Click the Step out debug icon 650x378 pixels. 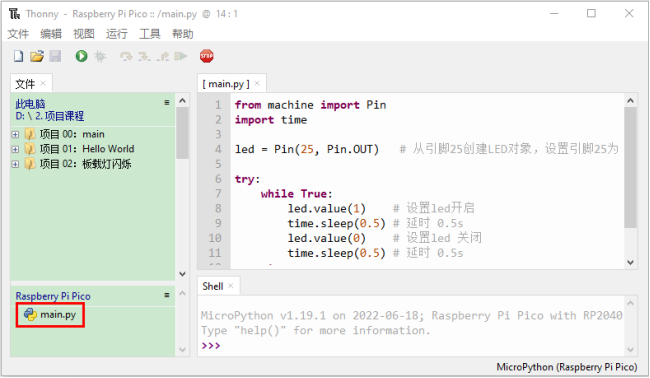pyautogui.click(x=163, y=56)
